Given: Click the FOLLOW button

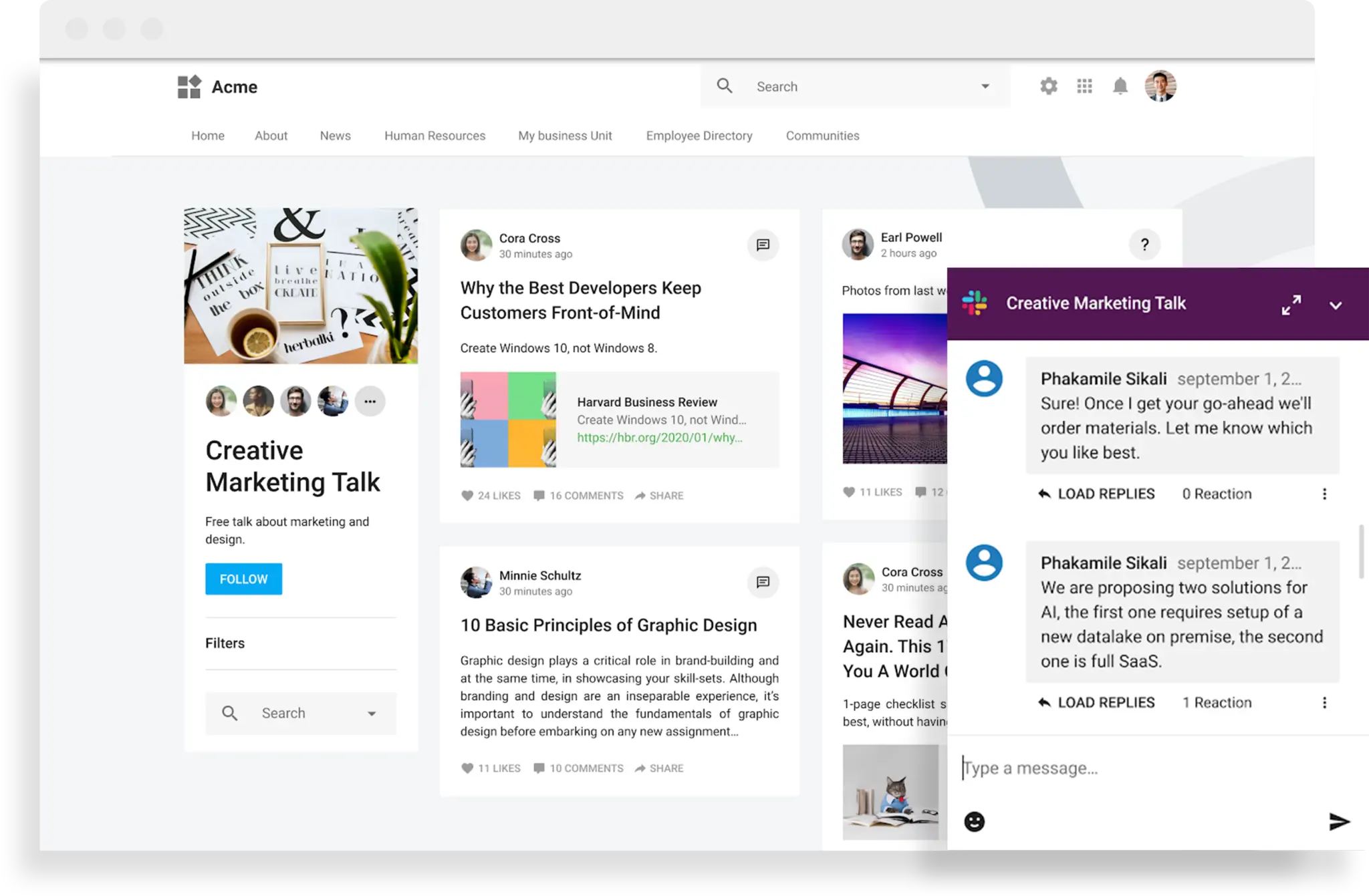Looking at the screenshot, I should pos(243,579).
